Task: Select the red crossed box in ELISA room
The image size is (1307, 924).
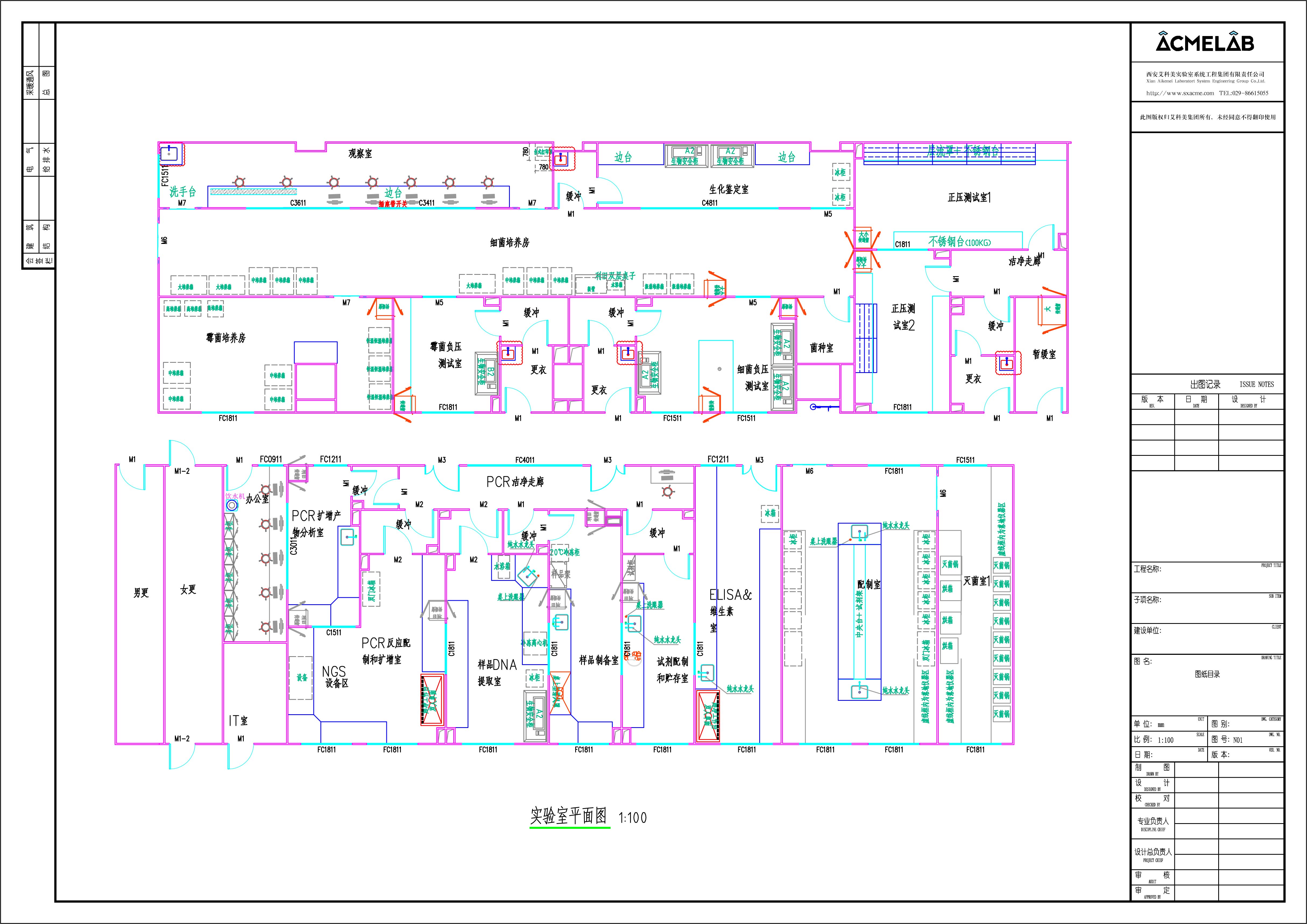Action: (x=708, y=716)
